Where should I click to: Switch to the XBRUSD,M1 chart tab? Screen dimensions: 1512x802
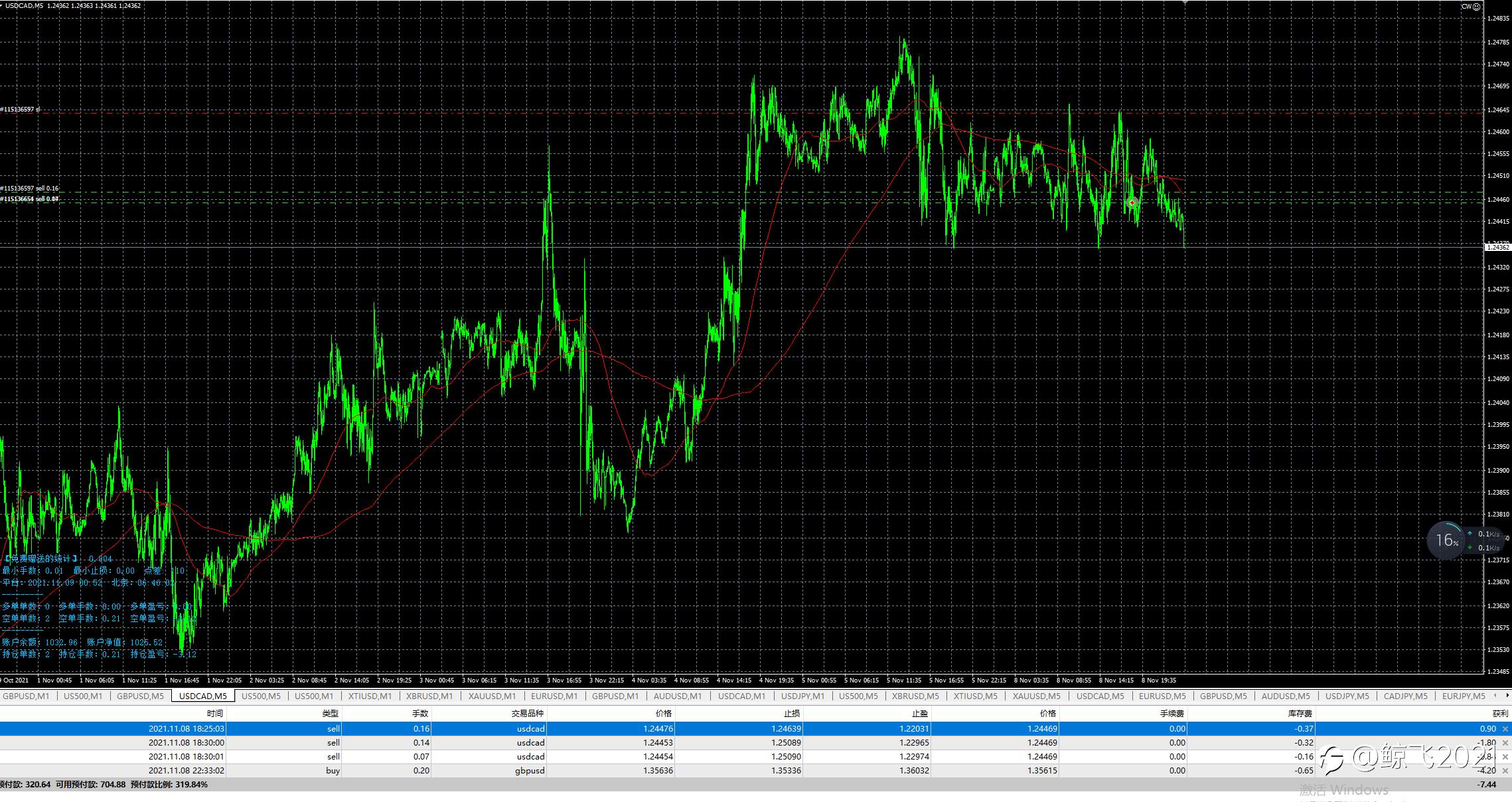(x=429, y=696)
